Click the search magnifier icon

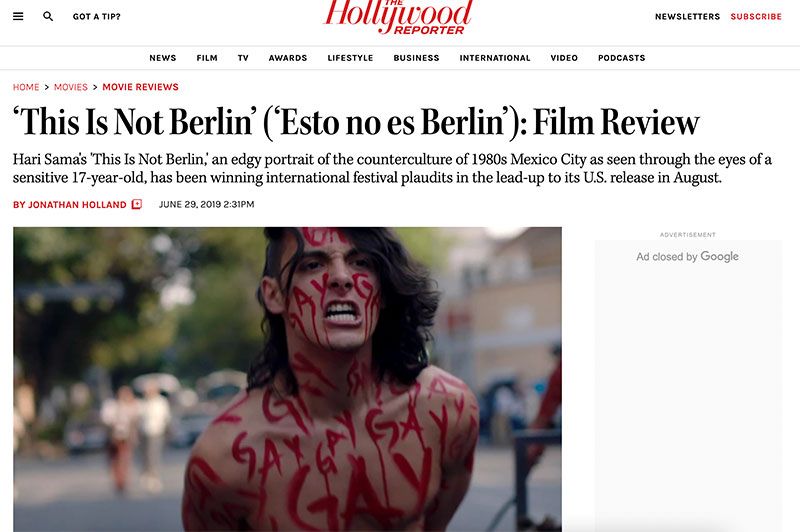(x=48, y=16)
